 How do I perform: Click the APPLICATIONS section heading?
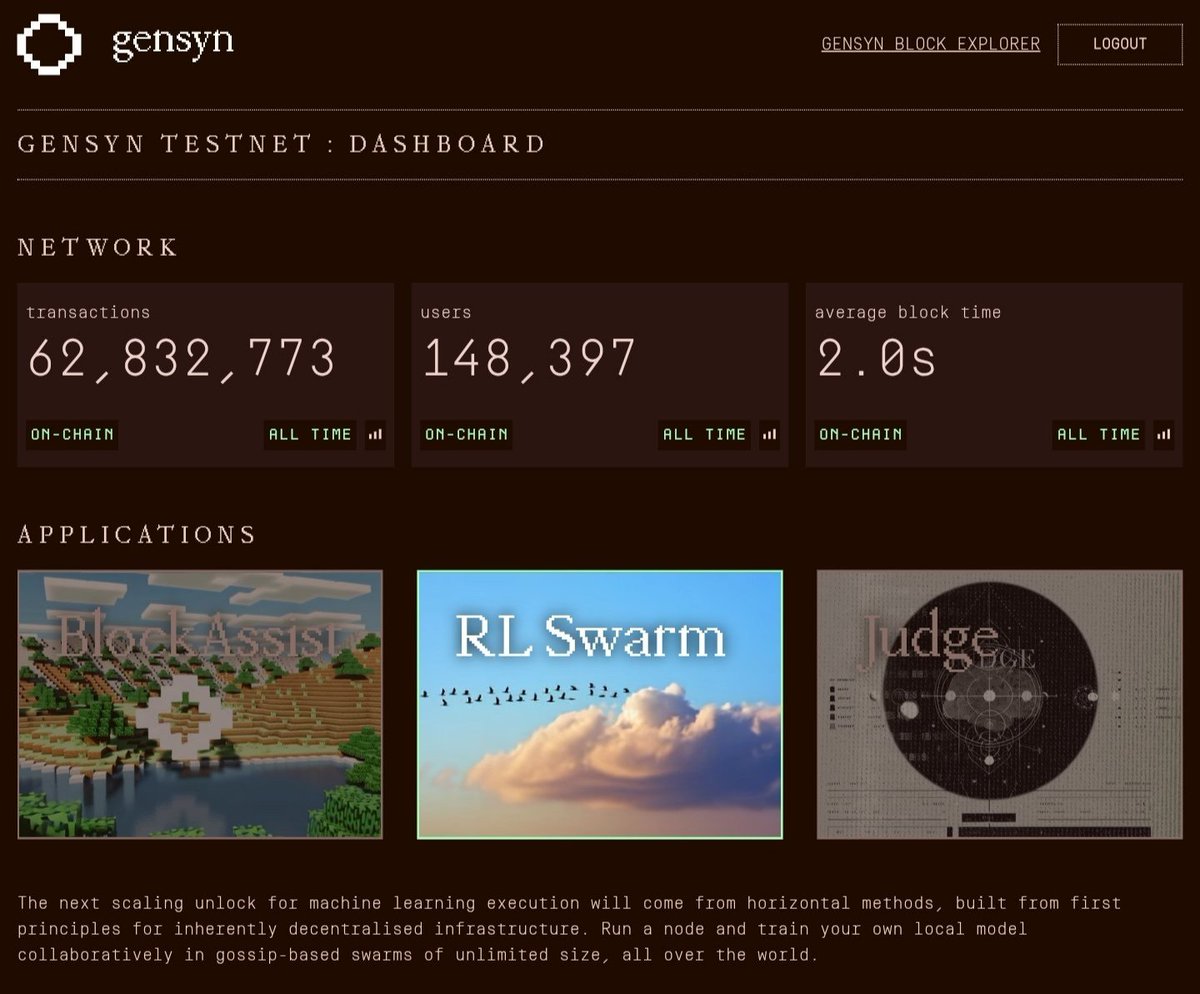[137, 534]
